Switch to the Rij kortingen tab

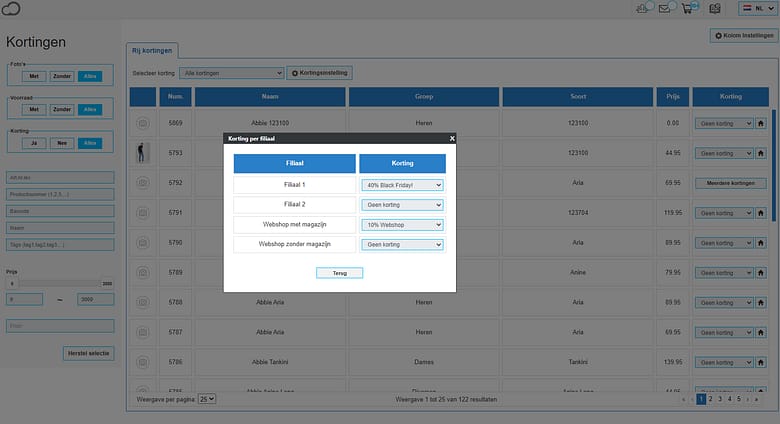point(154,49)
